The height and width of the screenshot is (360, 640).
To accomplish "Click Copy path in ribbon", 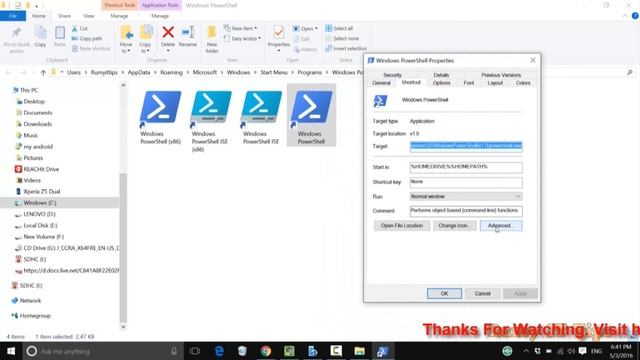I will [87, 38].
